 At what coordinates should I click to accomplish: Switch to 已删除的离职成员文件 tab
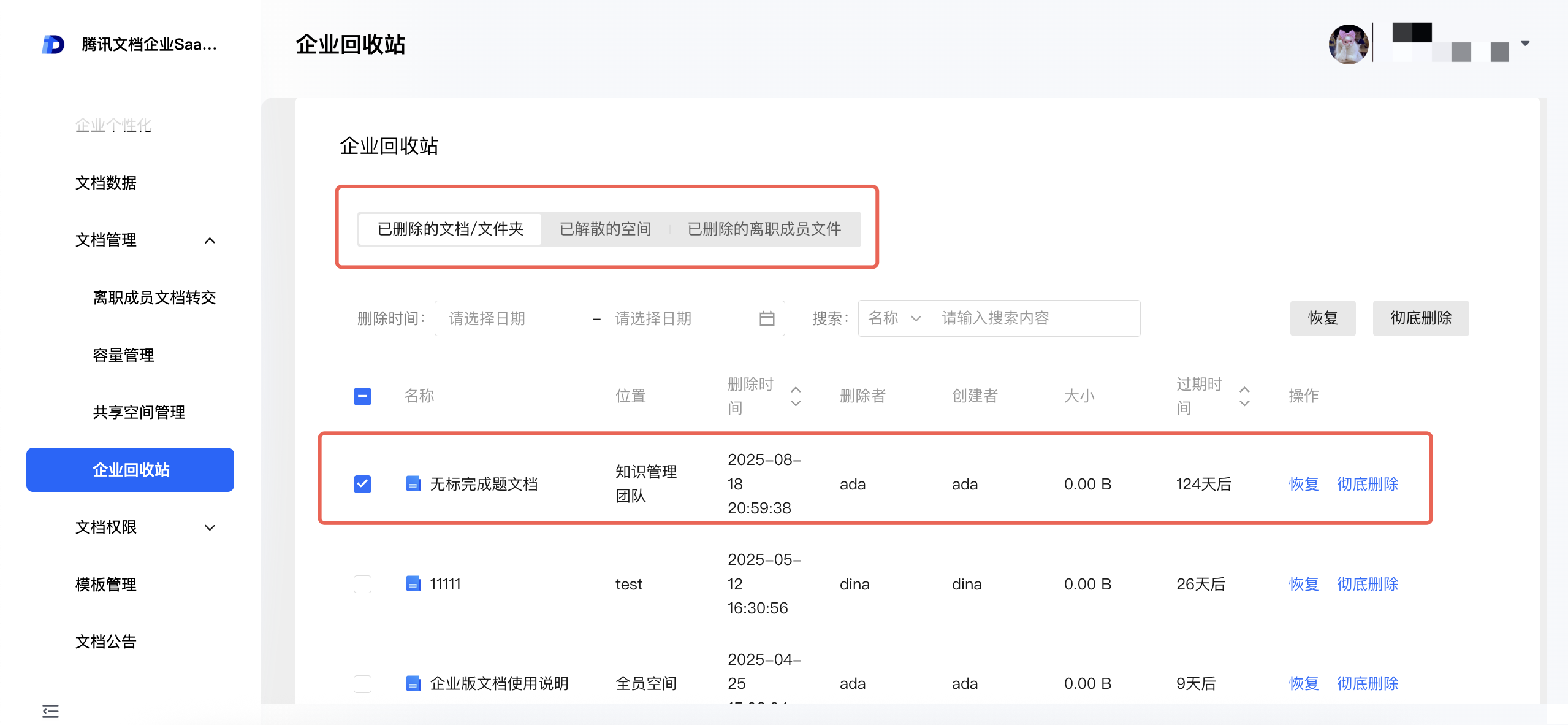(x=764, y=229)
